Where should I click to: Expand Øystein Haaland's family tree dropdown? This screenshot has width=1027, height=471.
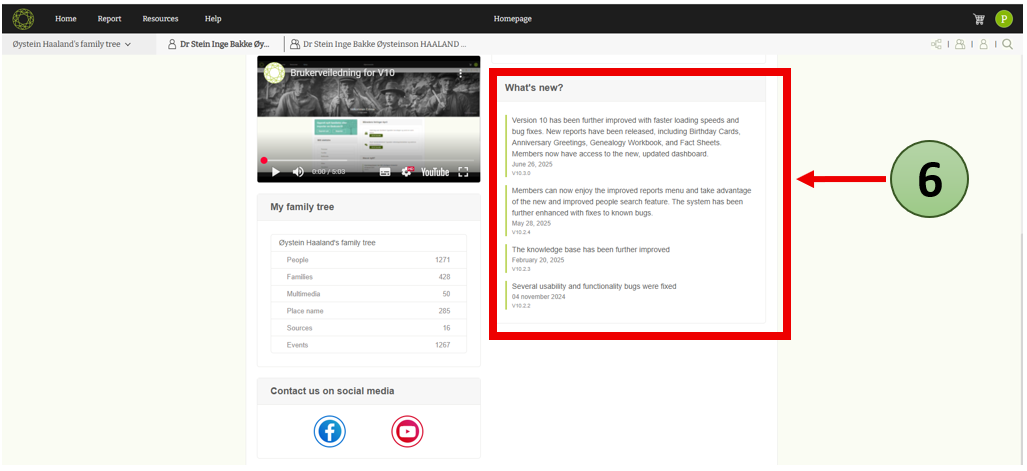[72, 44]
